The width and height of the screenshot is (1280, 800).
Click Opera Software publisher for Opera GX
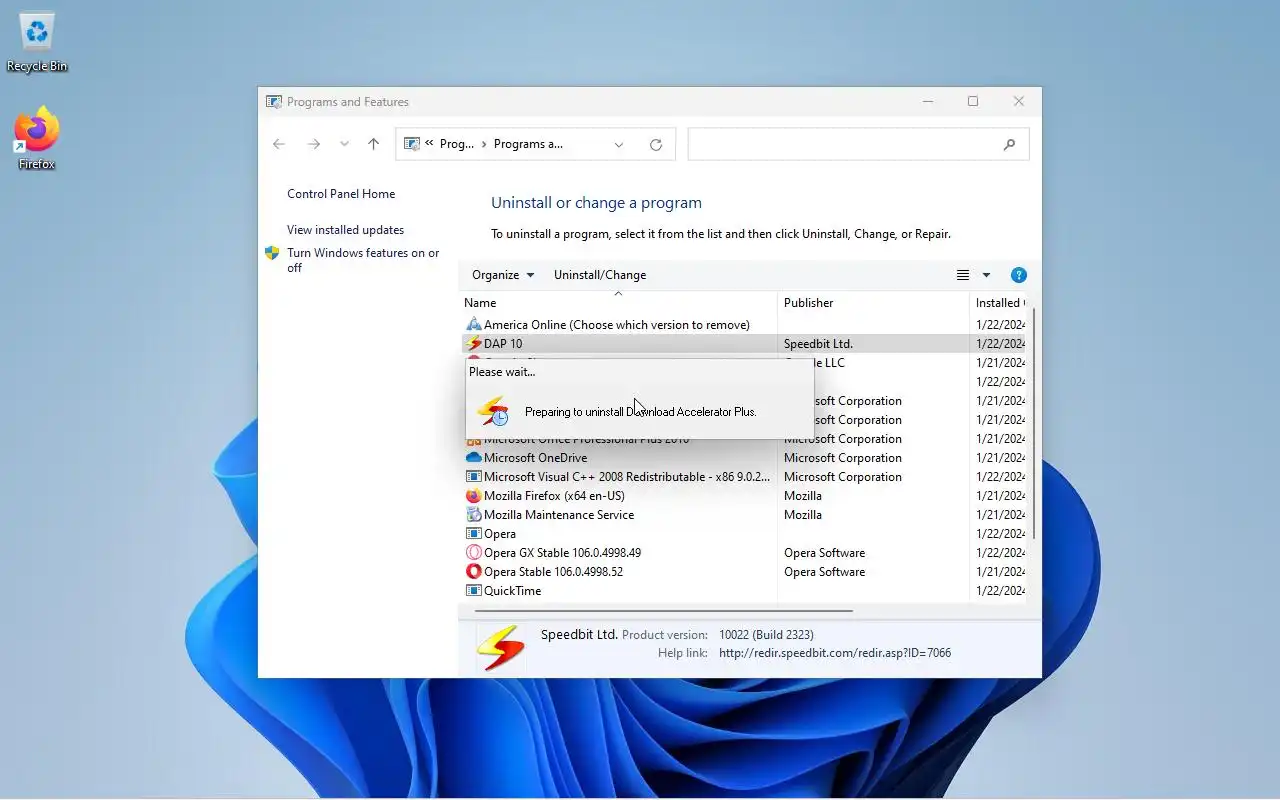click(824, 553)
